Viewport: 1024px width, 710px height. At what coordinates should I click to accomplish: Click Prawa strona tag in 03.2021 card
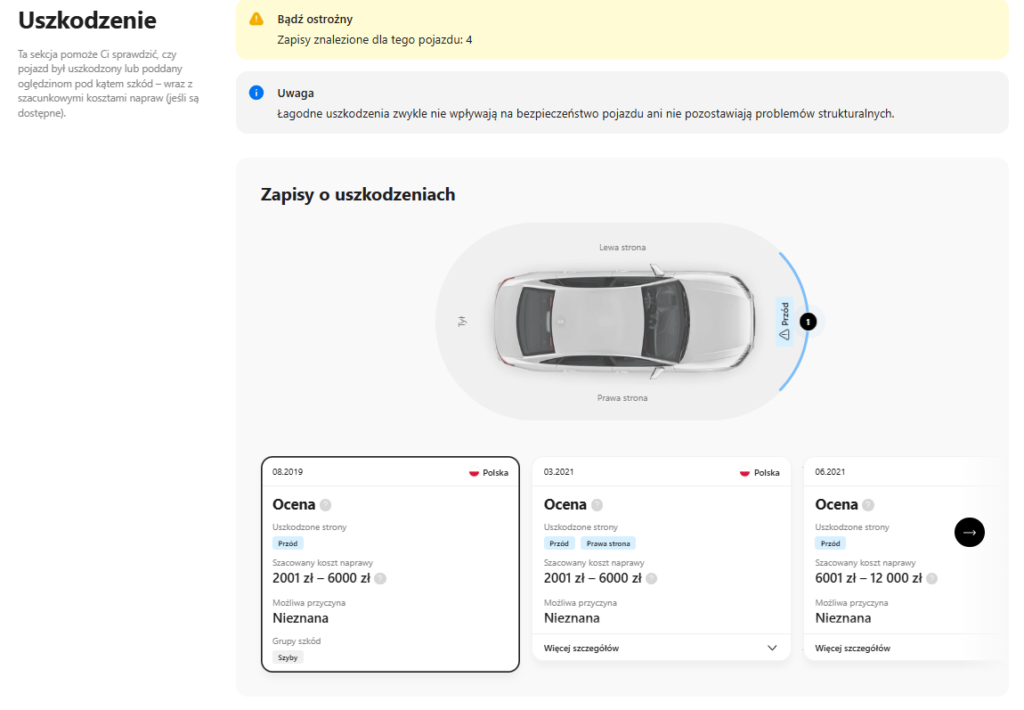608,544
